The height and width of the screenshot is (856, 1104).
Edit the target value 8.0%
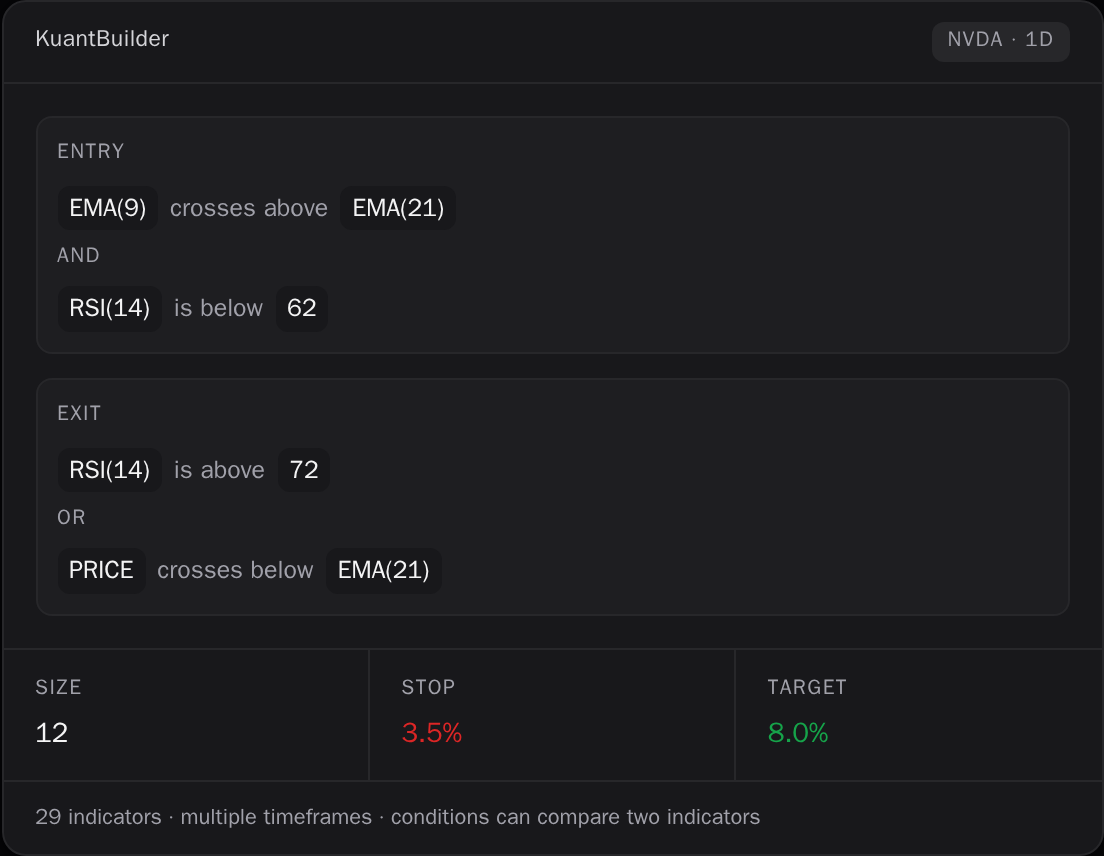[798, 733]
